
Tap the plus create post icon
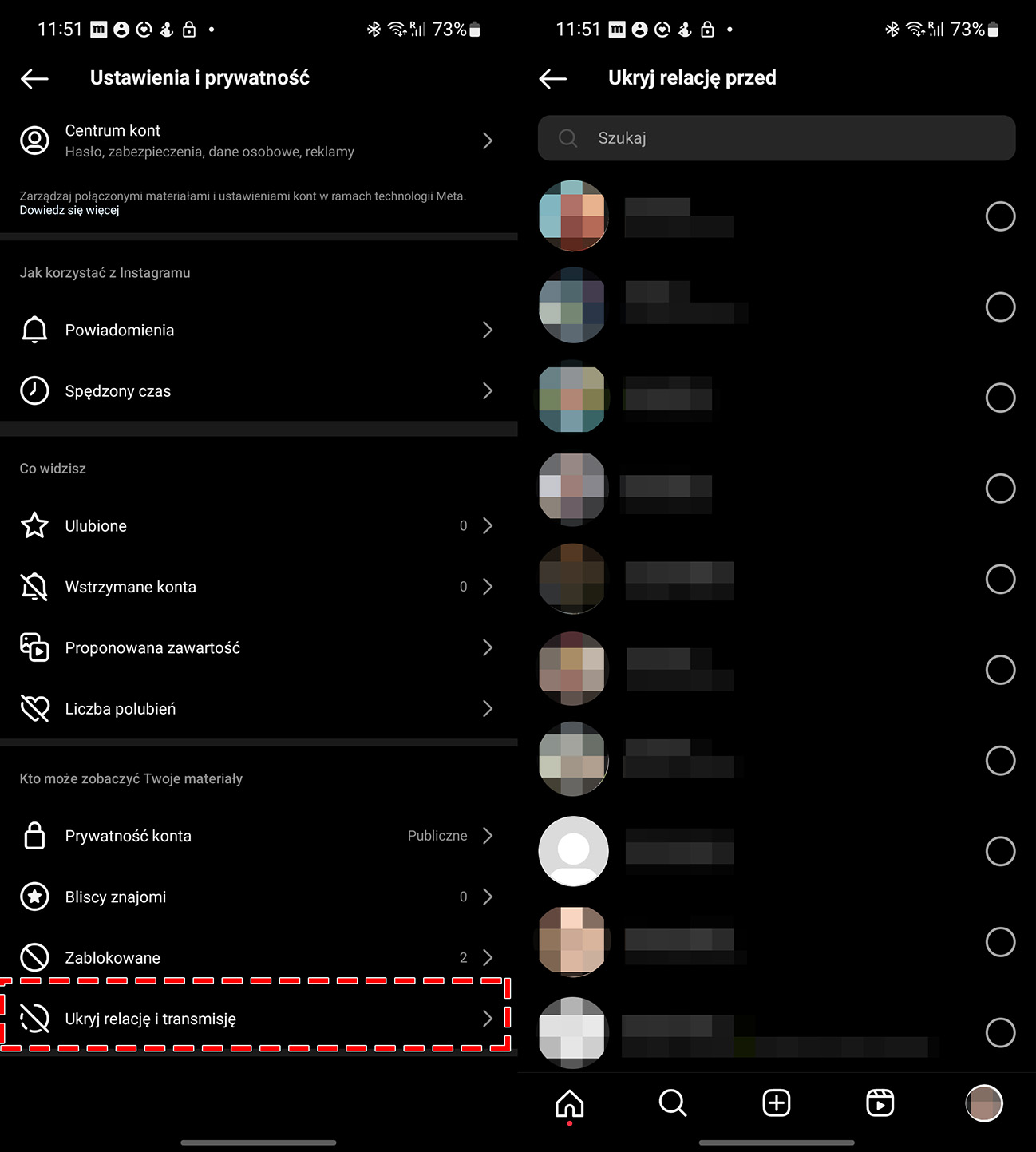pos(777,1103)
